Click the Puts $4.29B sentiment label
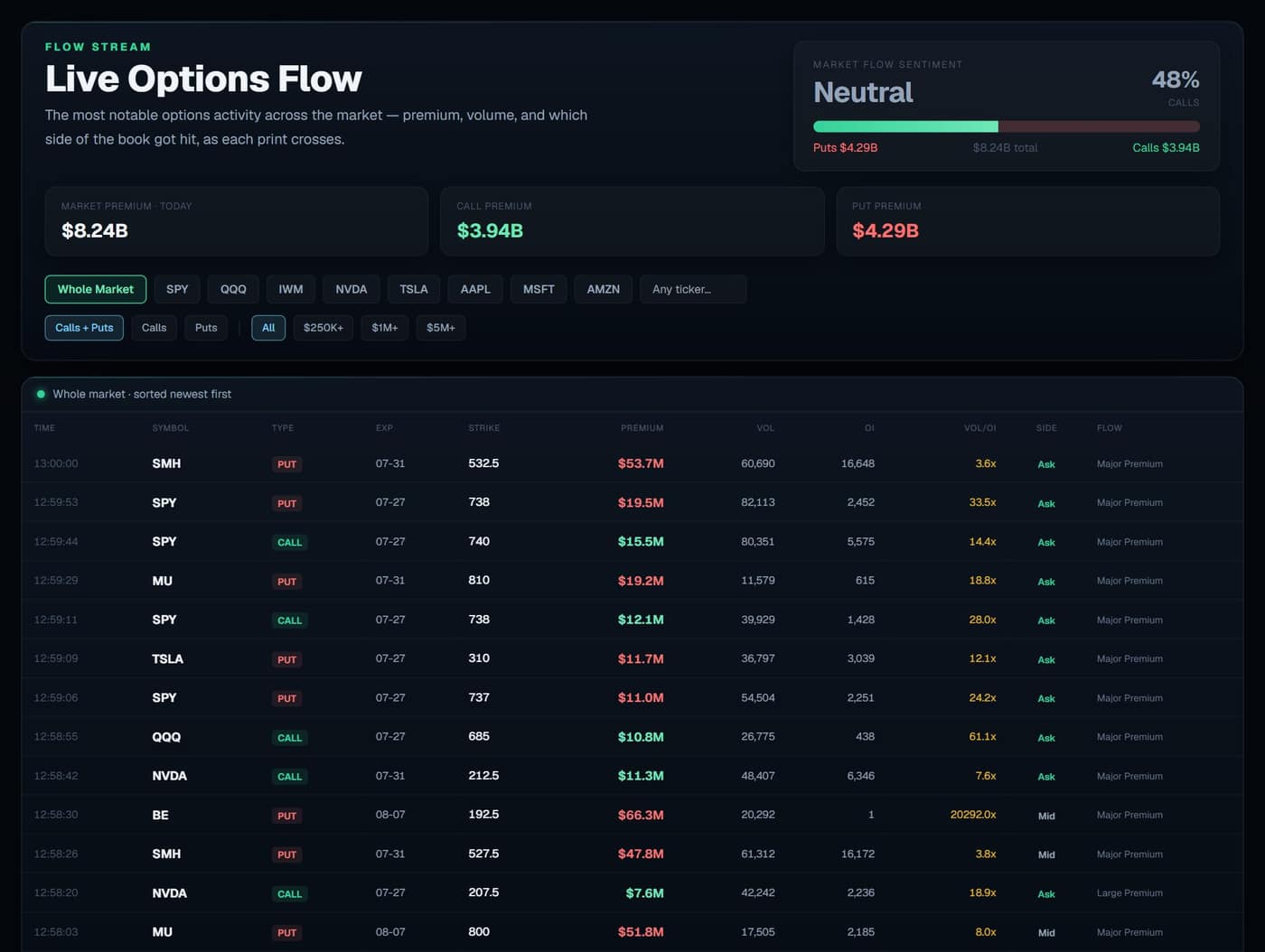Viewport: 1265px width, 952px height. [845, 147]
